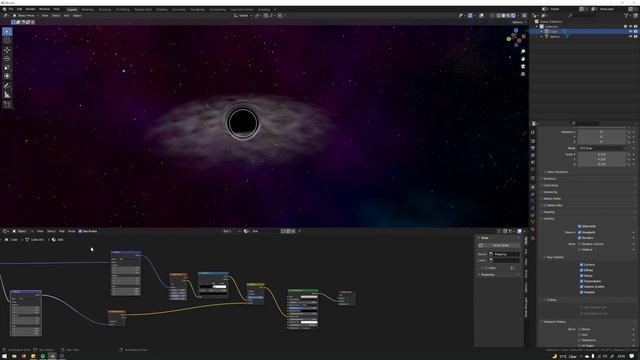Toggle Show in Viewports checkbox
The image size is (640, 360).
point(580,232)
